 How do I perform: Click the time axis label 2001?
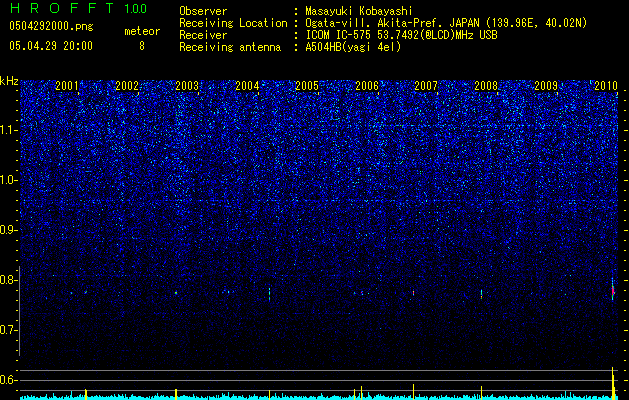click(67, 85)
